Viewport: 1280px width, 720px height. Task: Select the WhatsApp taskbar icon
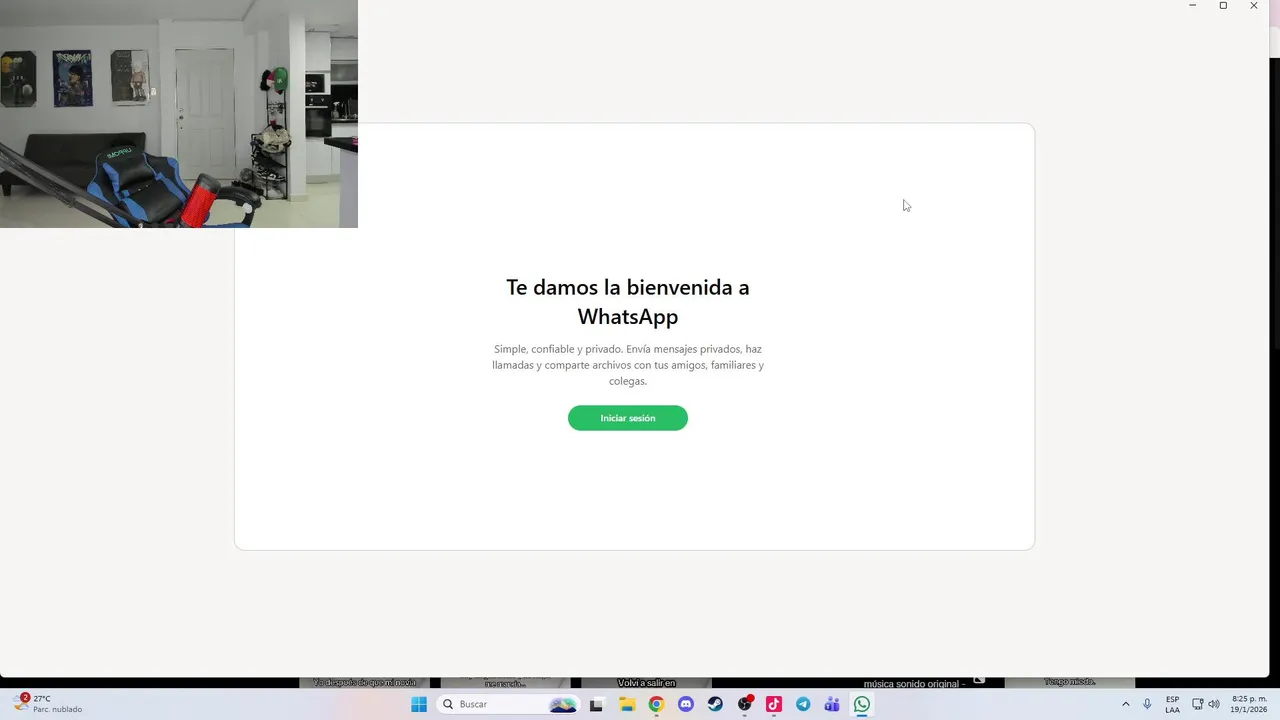pos(862,704)
